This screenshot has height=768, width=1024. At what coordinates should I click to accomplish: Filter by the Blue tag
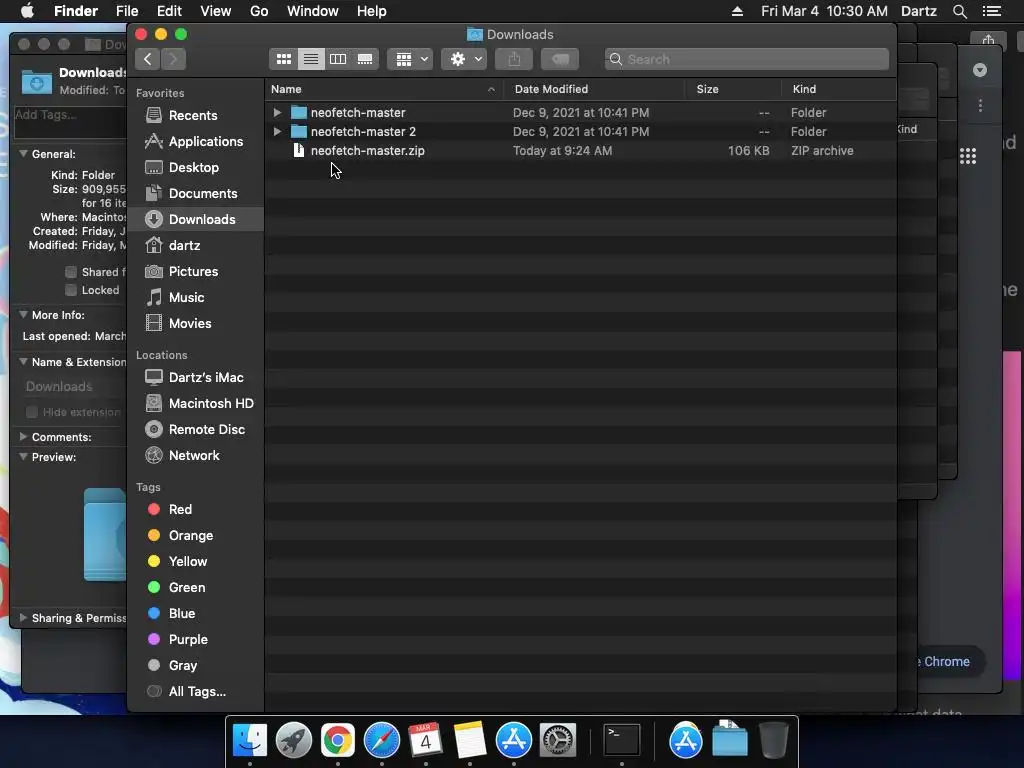tap(196, 614)
